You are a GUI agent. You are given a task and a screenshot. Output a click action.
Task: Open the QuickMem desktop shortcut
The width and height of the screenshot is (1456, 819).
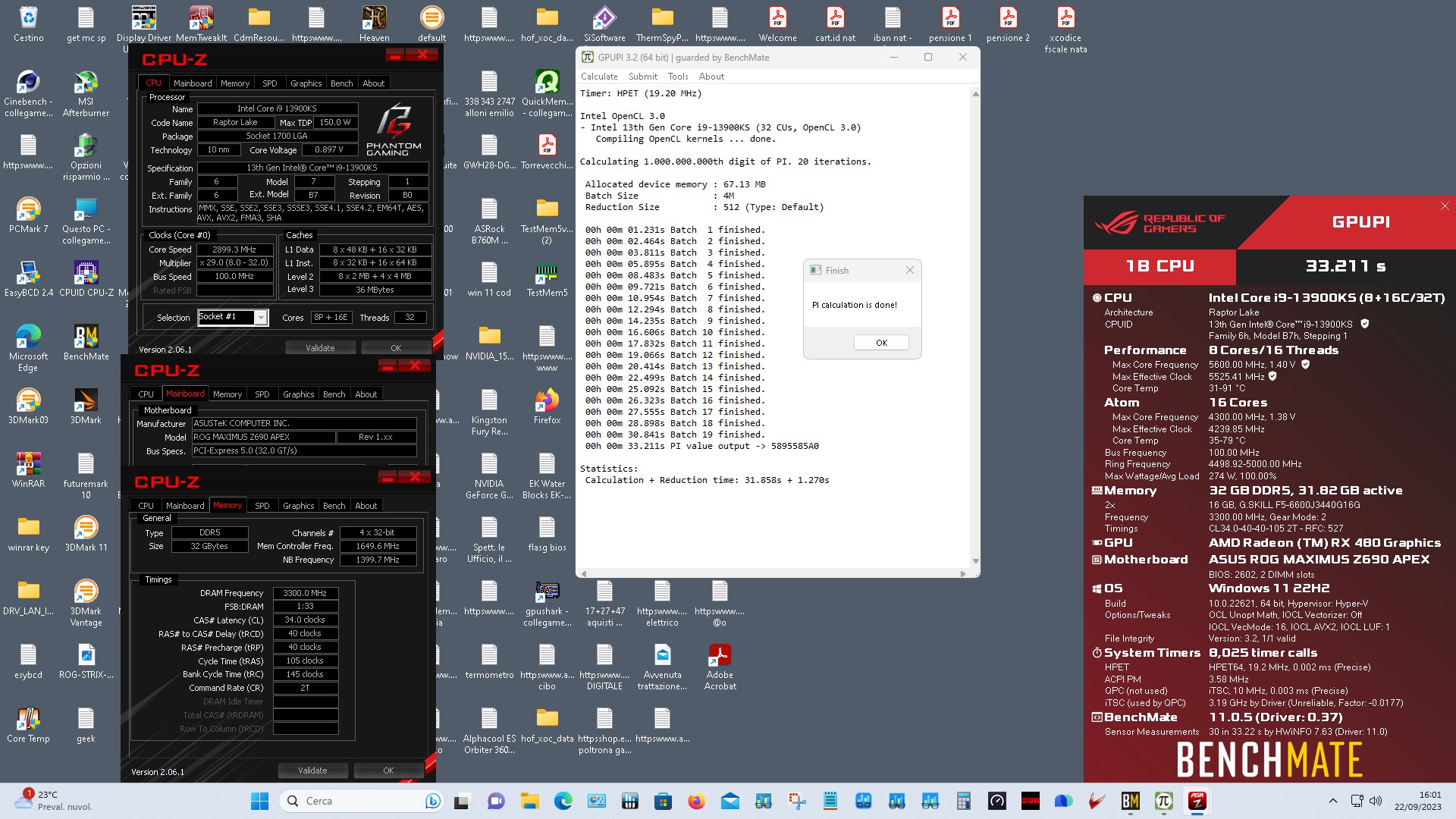tap(547, 93)
